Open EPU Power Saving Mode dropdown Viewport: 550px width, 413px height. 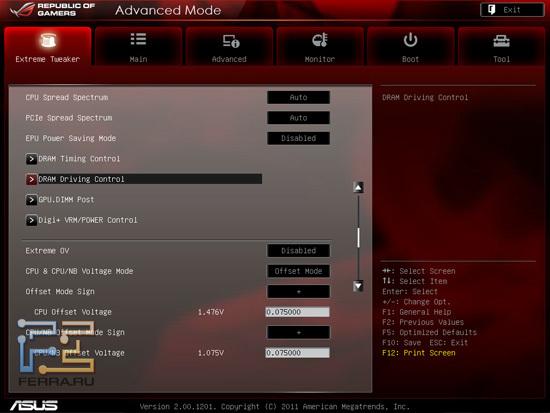point(299,138)
